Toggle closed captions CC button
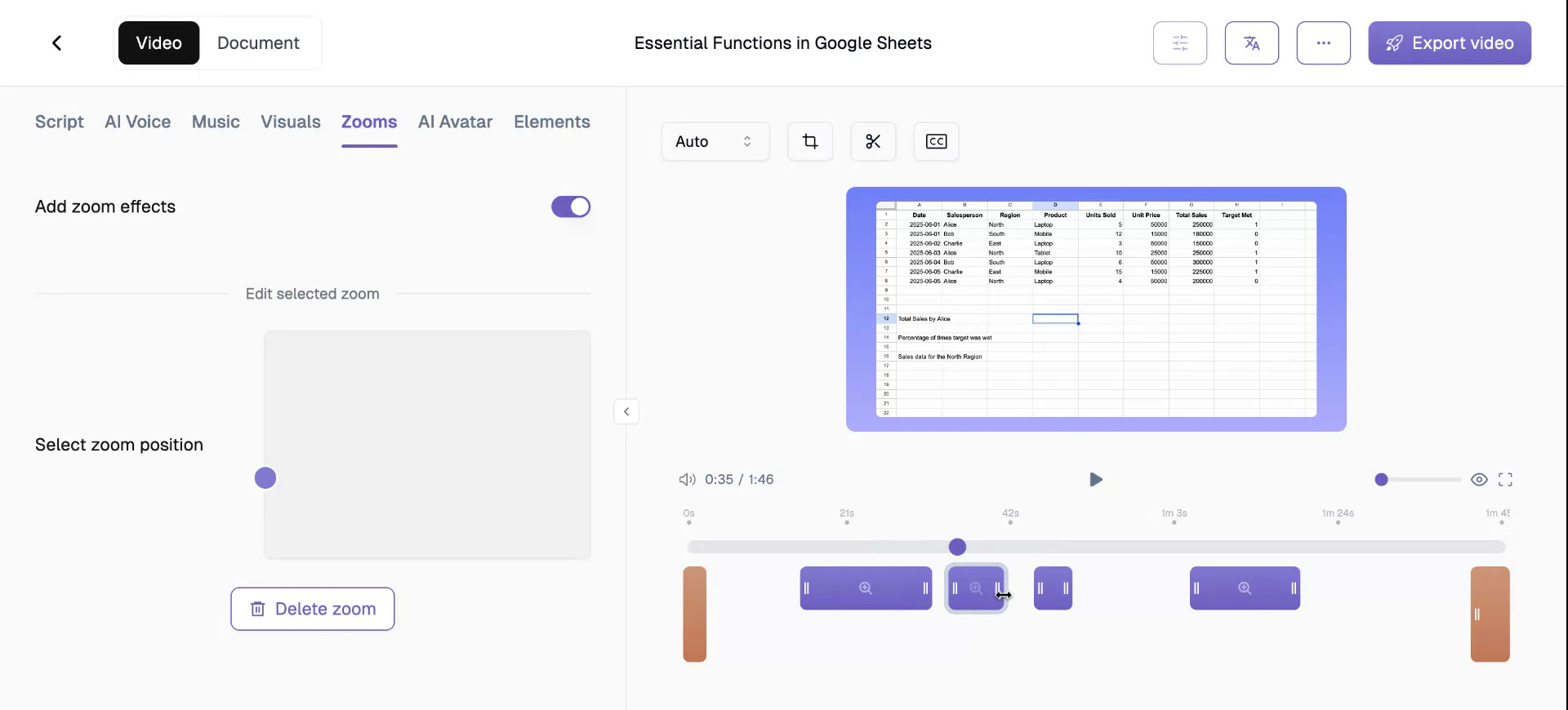1568x710 pixels. pos(936,141)
